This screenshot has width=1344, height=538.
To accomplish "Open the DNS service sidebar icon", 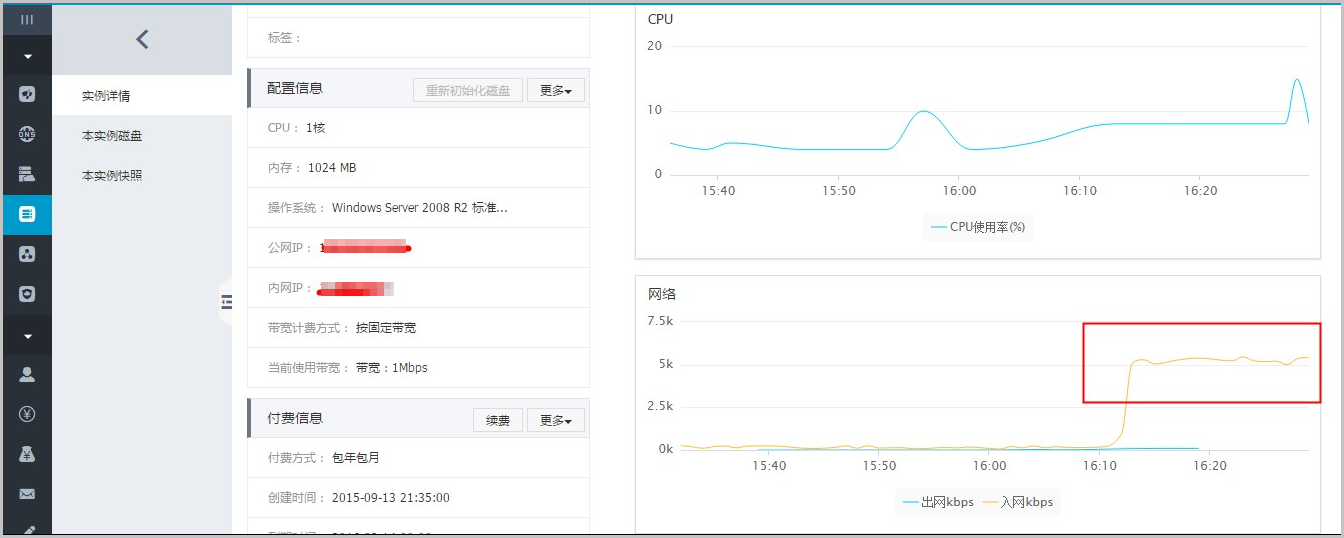I will (27, 134).
